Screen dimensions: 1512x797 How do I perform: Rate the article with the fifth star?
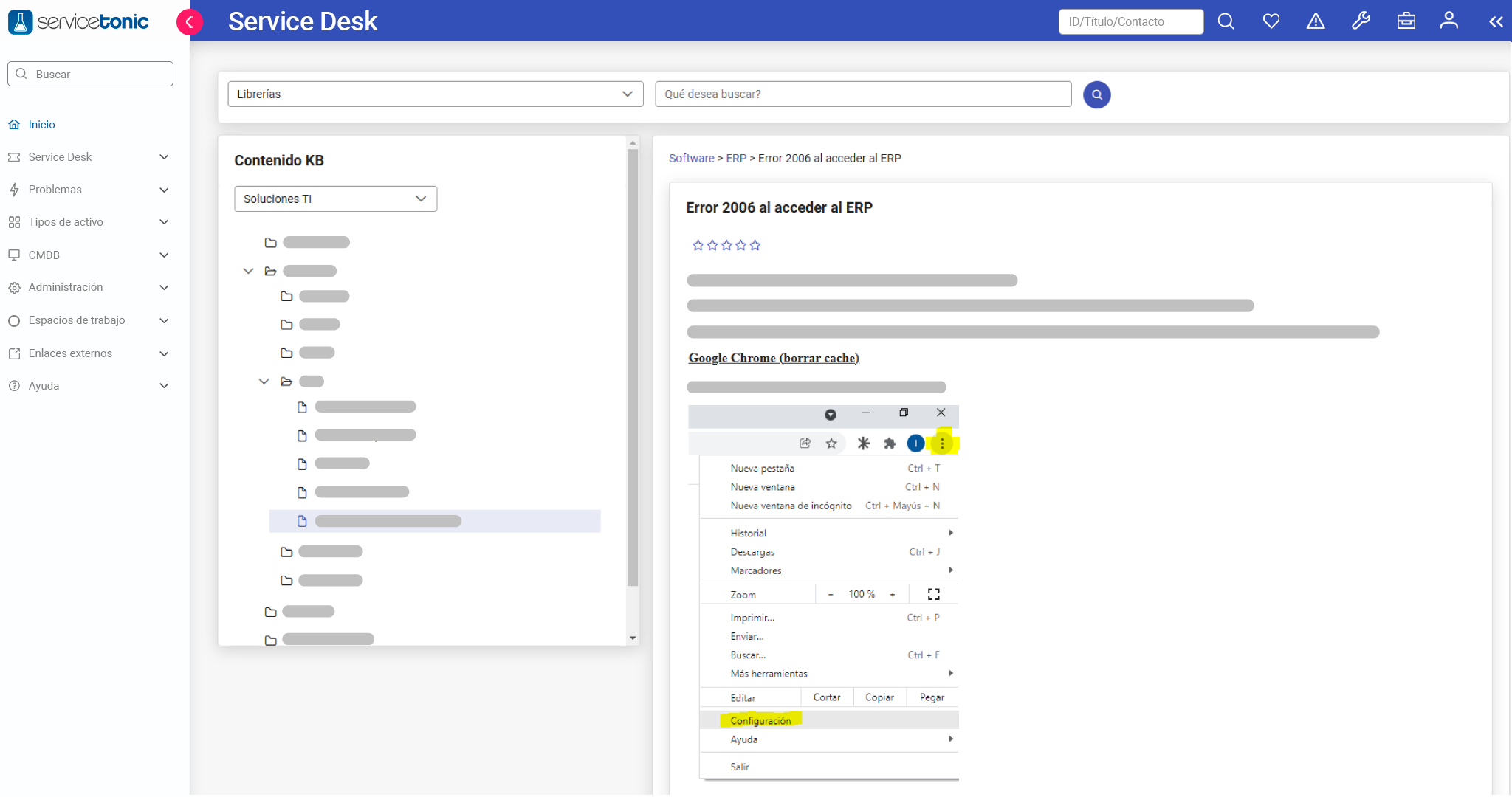click(755, 246)
